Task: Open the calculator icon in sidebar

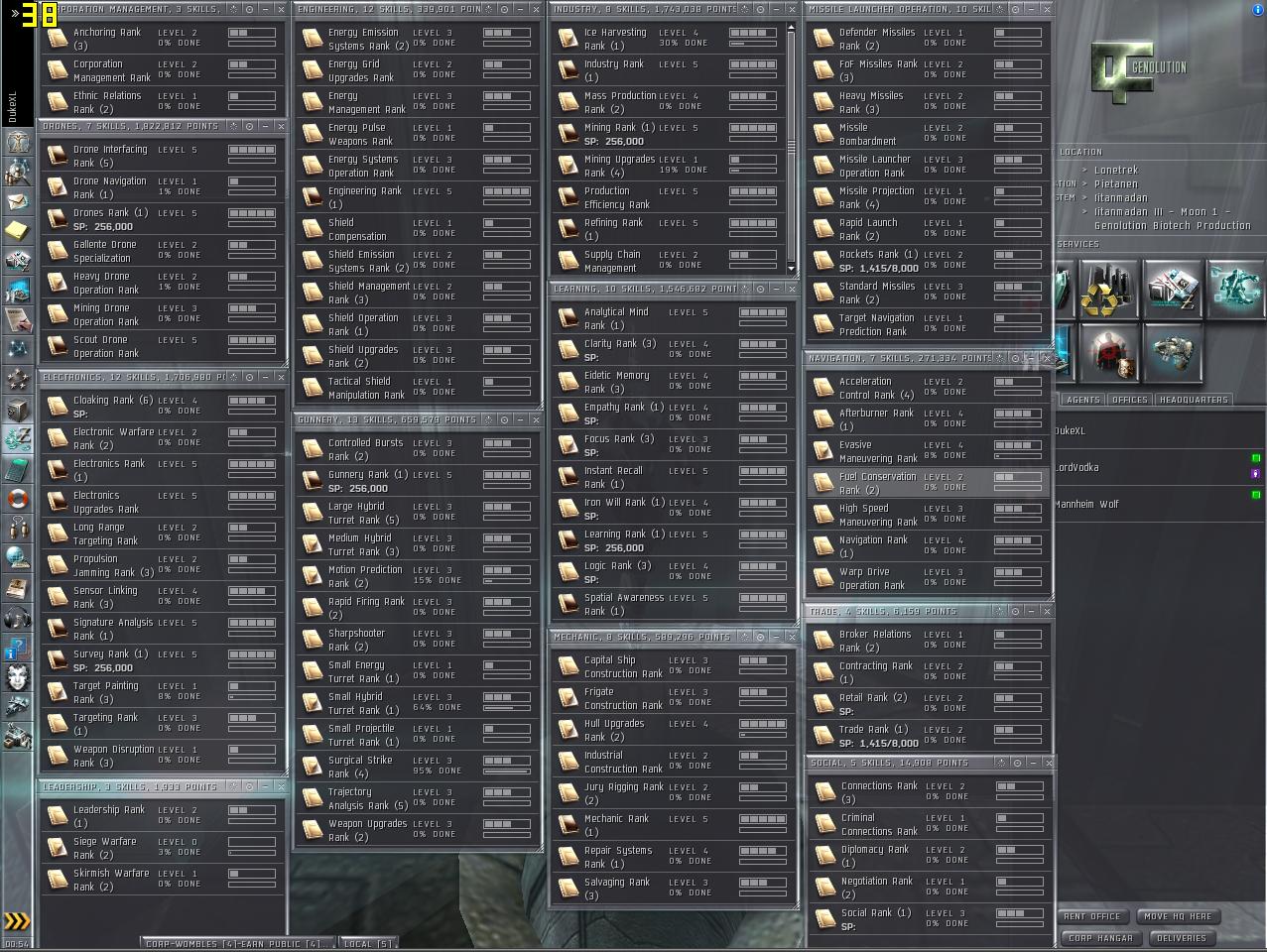Action: (18, 469)
